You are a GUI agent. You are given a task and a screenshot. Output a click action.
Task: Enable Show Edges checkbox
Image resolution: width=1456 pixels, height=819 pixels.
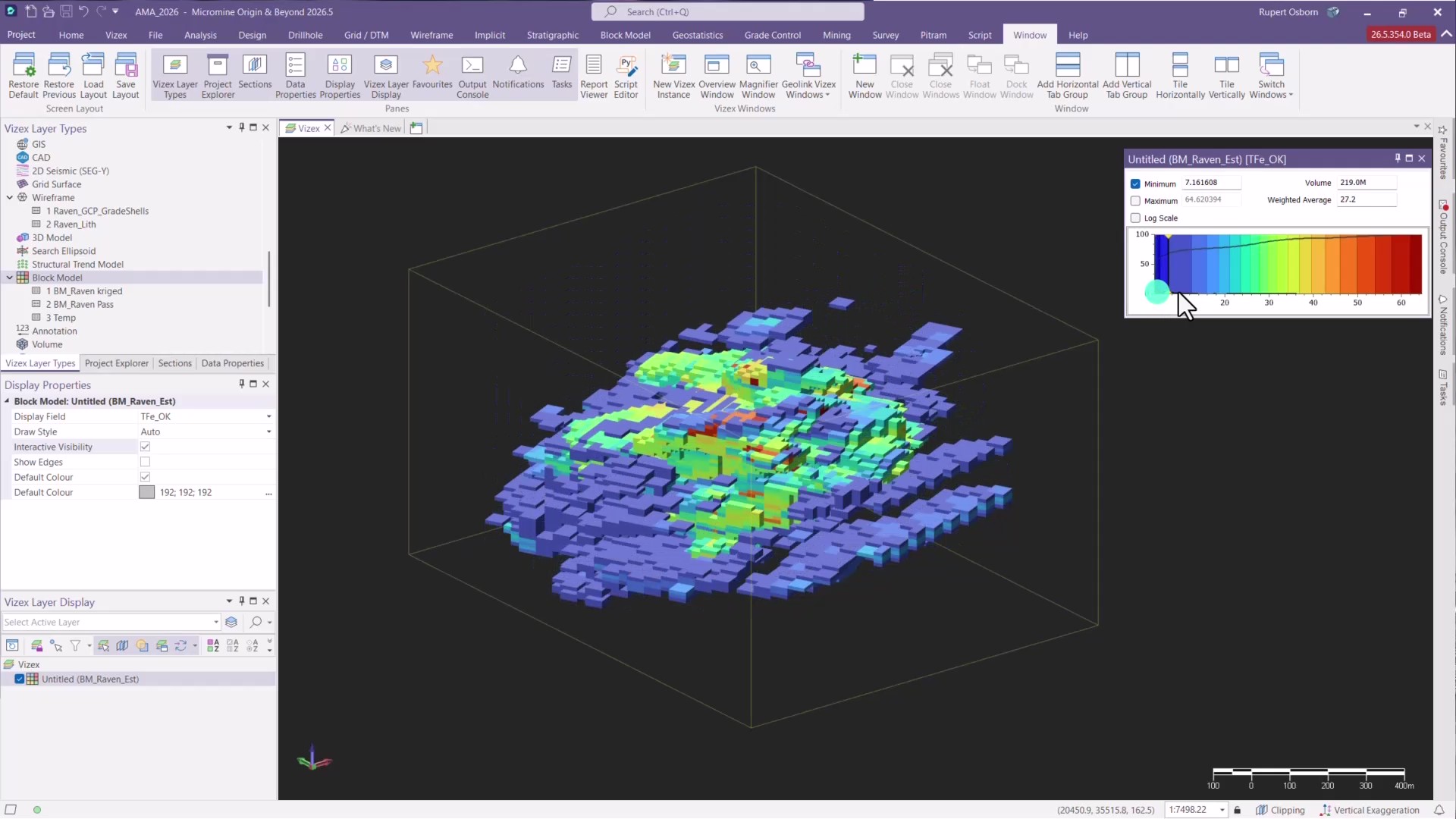pyautogui.click(x=145, y=463)
